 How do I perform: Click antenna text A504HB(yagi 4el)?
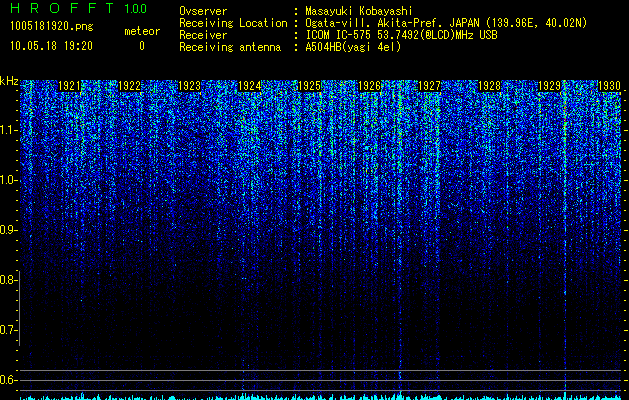tap(353, 47)
